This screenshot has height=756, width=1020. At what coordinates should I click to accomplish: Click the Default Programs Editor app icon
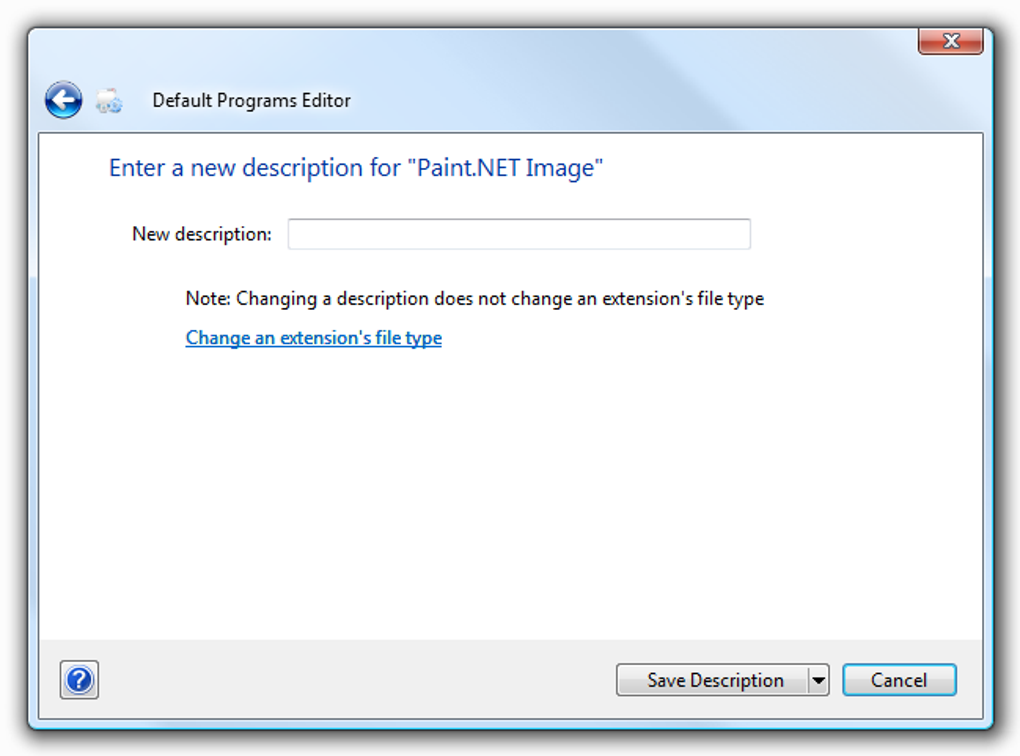click(109, 100)
